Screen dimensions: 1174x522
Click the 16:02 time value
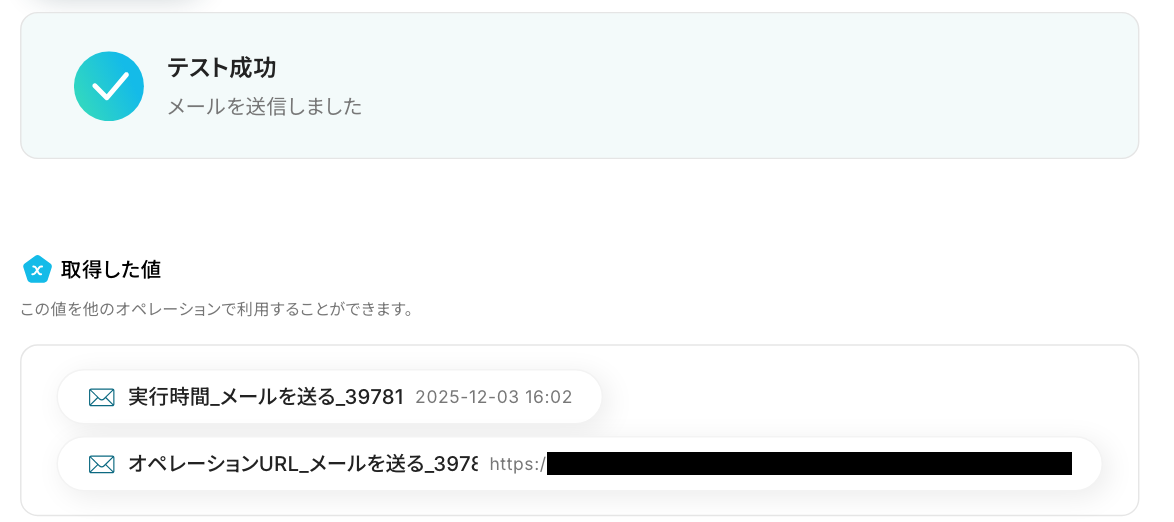pyautogui.click(x=549, y=397)
